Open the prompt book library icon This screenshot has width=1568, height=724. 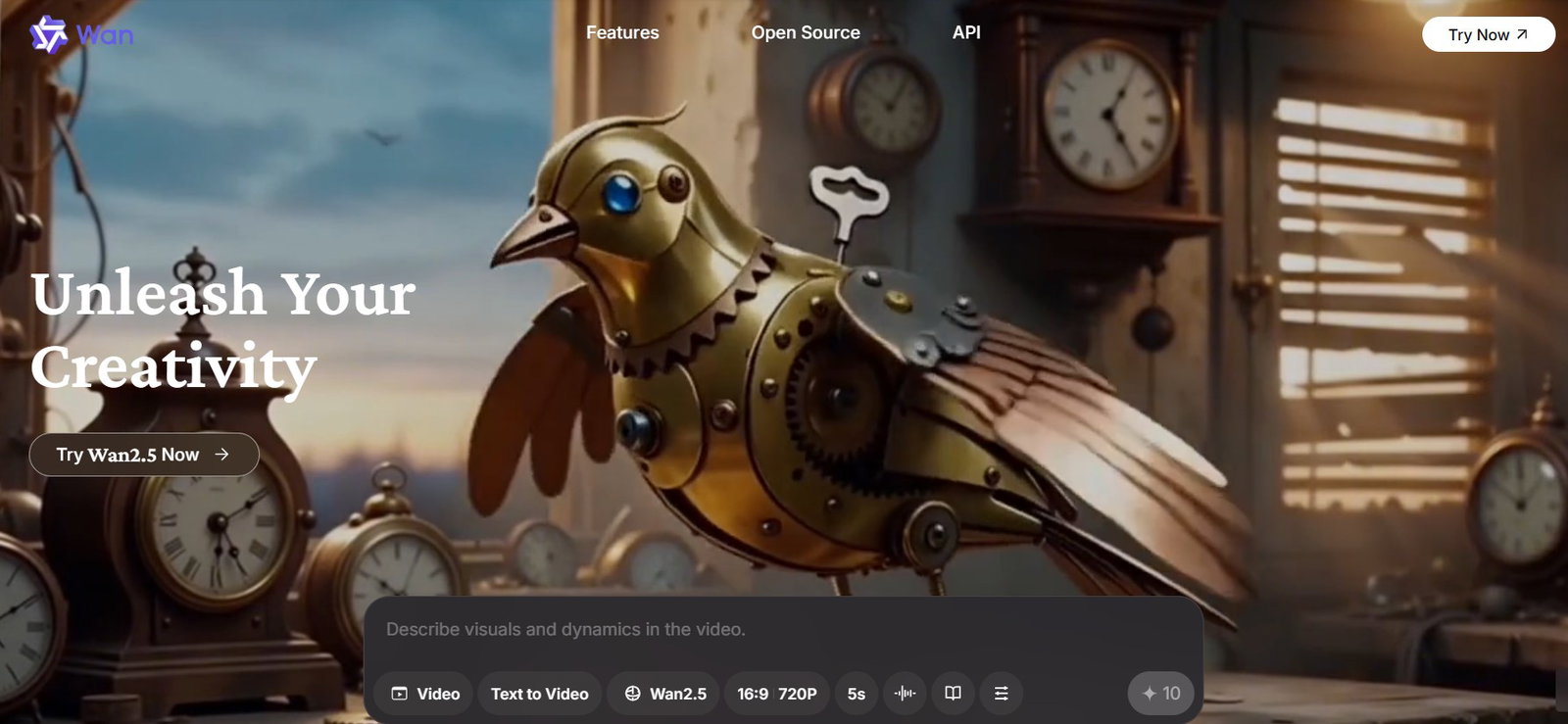(x=953, y=694)
